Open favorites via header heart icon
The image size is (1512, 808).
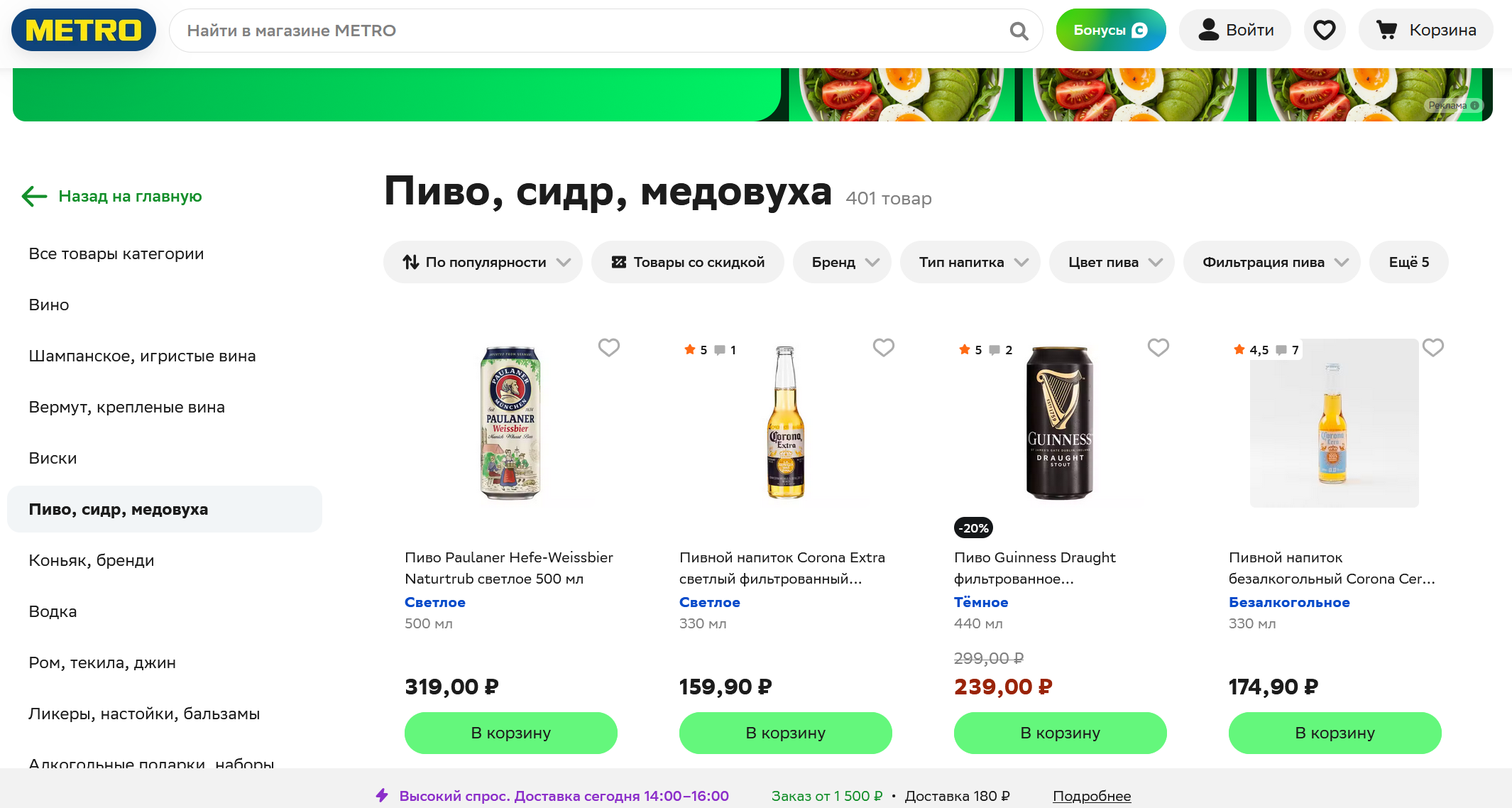[x=1325, y=30]
